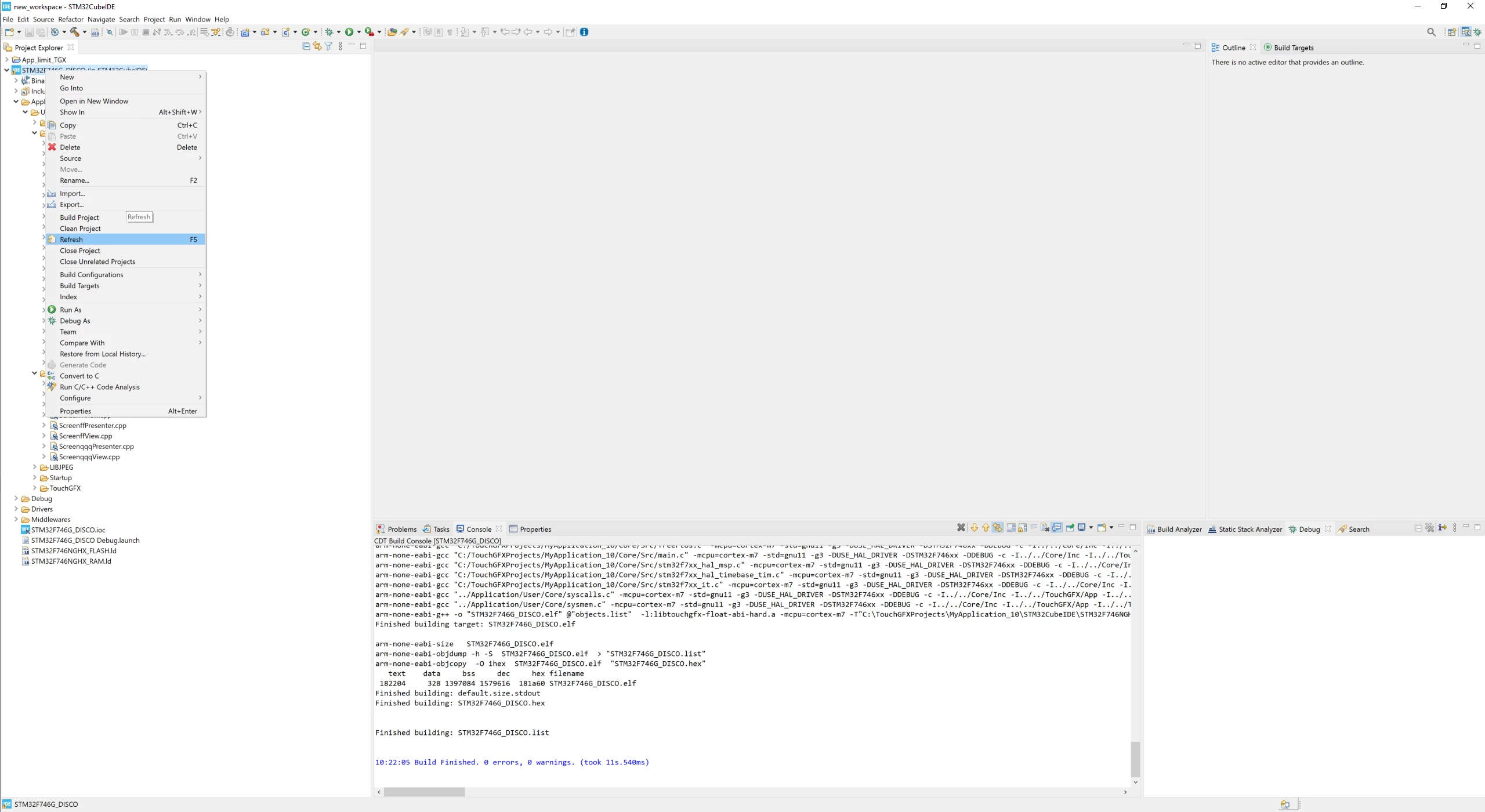This screenshot has height=812, width=1485.
Task: Select STM32F746G_DISCO.ioc file
Action: [x=63, y=530]
